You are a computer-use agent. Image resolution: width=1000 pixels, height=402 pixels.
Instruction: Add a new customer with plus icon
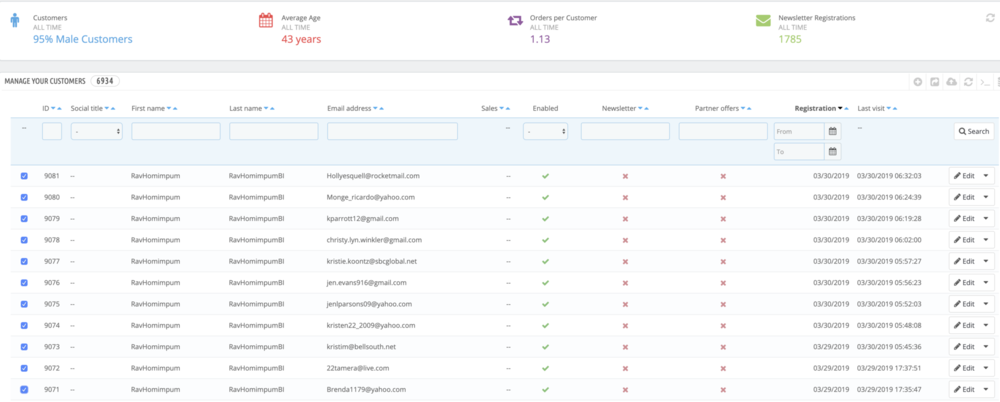(x=918, y=82)
